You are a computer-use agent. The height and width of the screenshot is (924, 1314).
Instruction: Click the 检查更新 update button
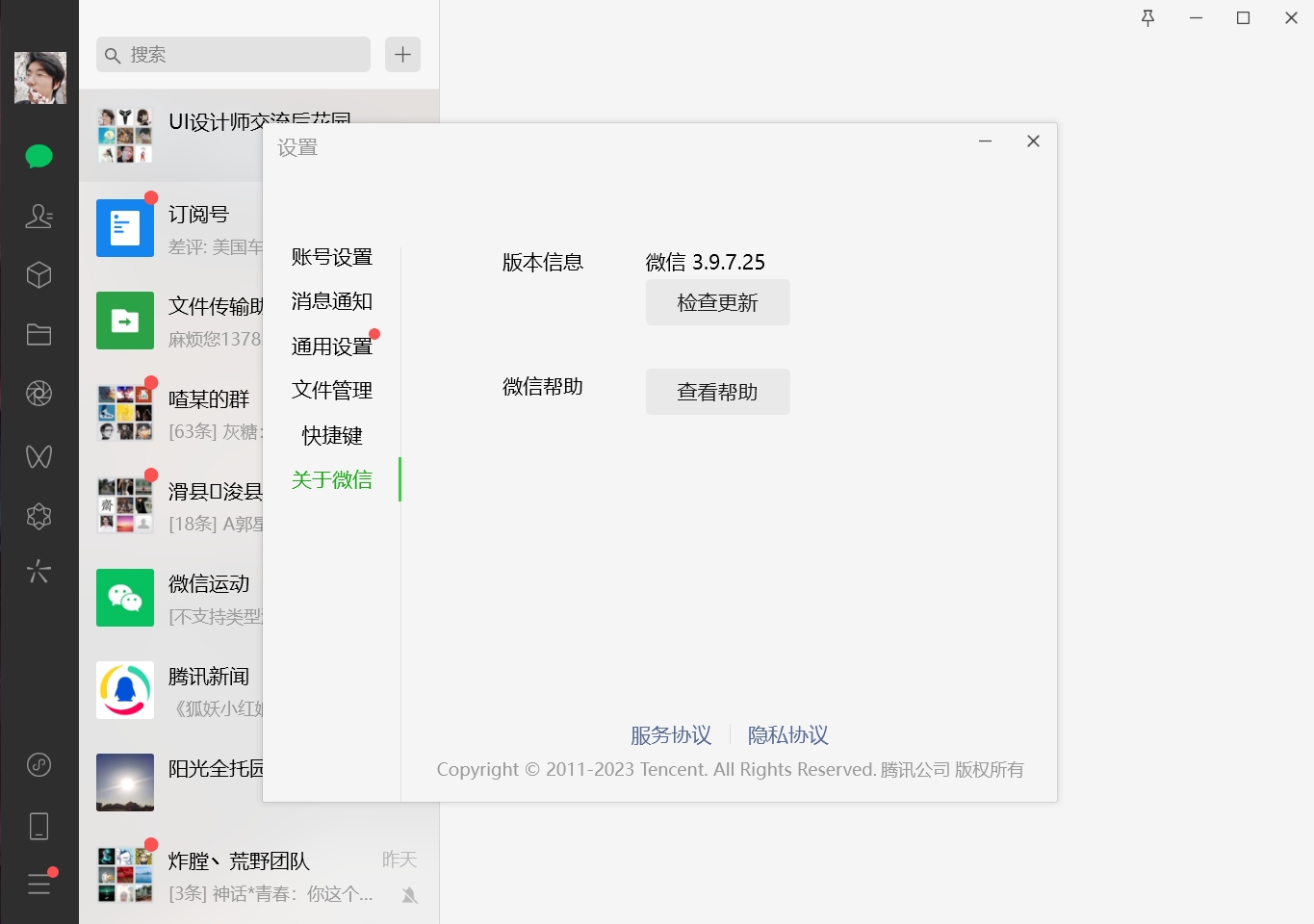pos(717,302)
